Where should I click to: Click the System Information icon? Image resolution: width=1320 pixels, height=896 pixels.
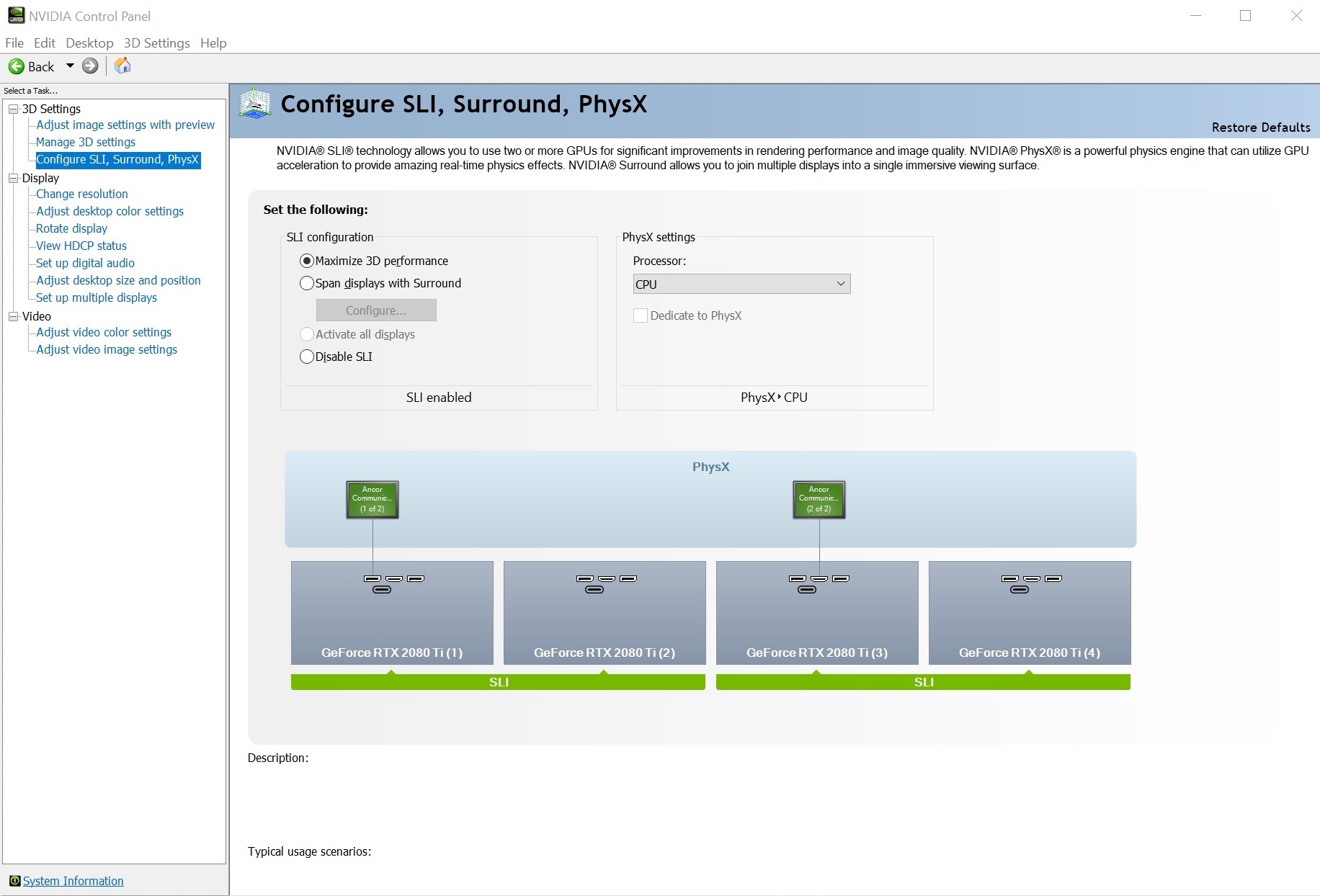[14, 881]
